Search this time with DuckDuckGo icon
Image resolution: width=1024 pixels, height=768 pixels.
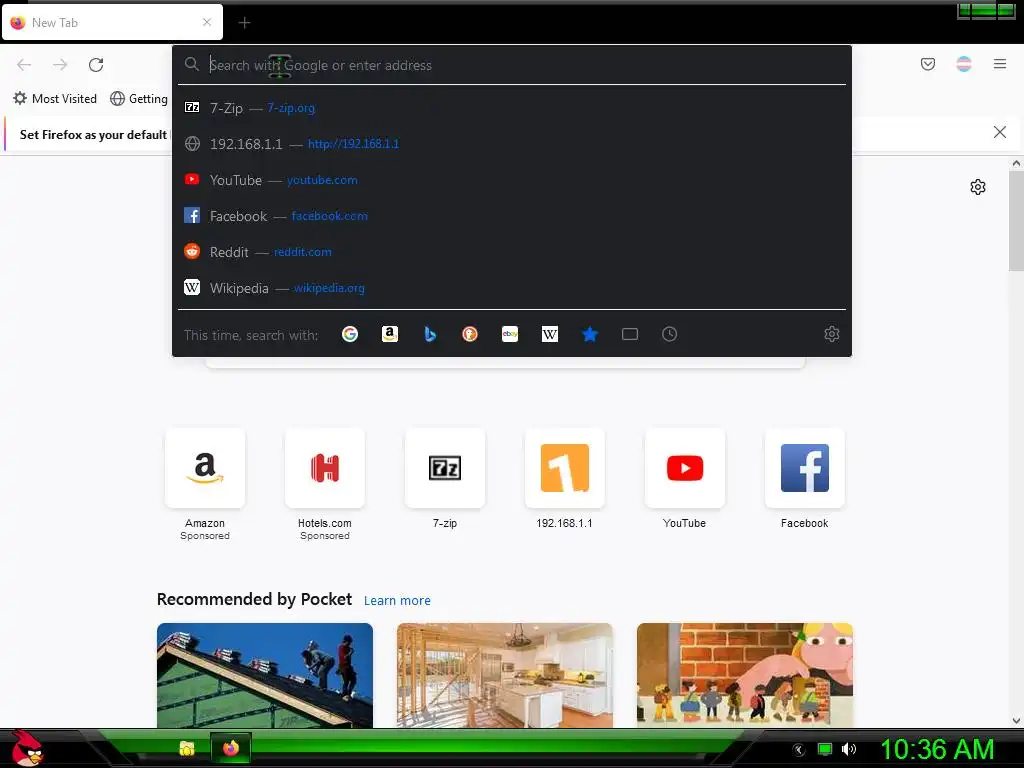[470, 334]
